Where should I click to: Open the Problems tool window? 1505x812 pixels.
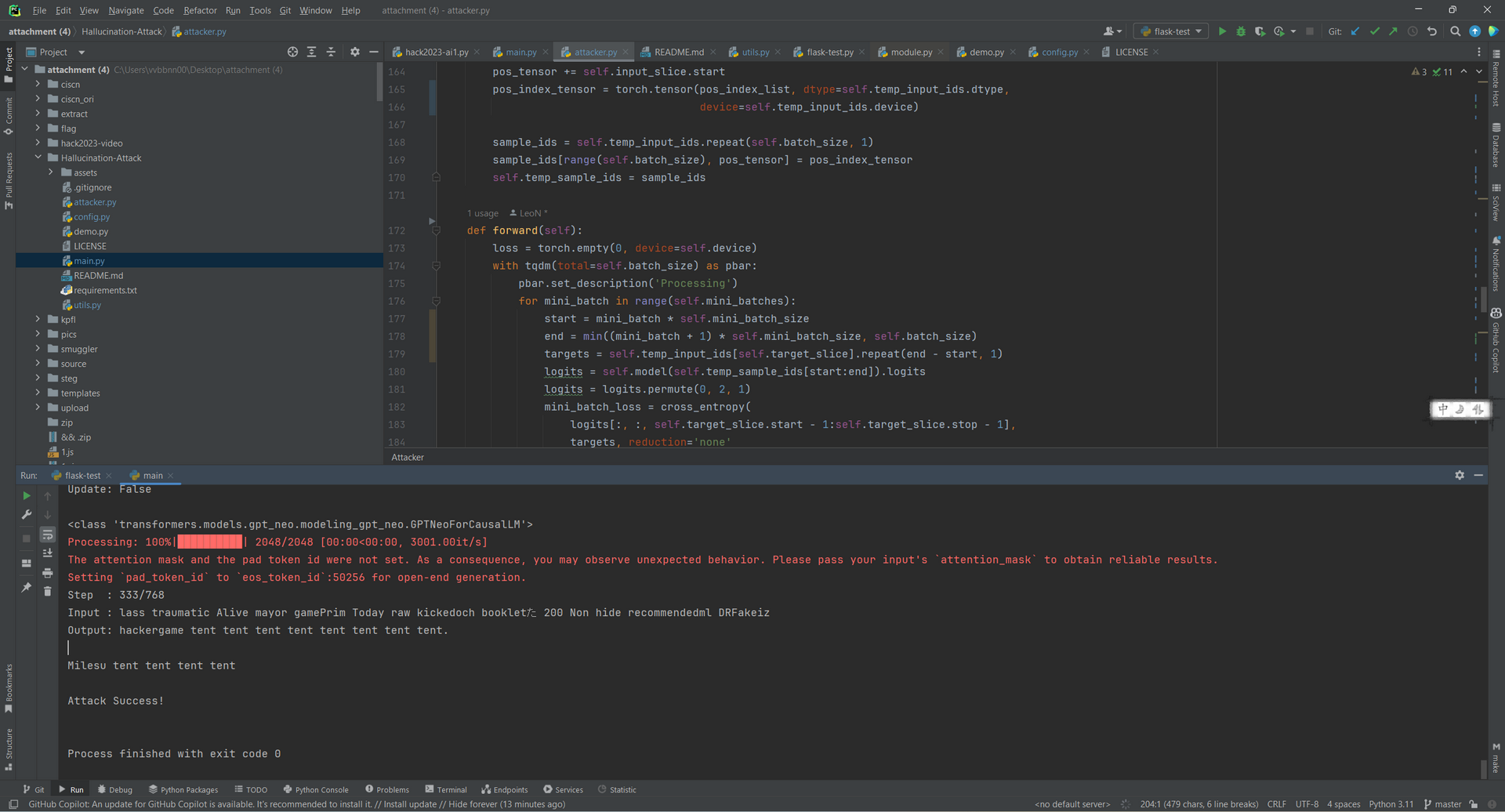(x=387, y=789)
